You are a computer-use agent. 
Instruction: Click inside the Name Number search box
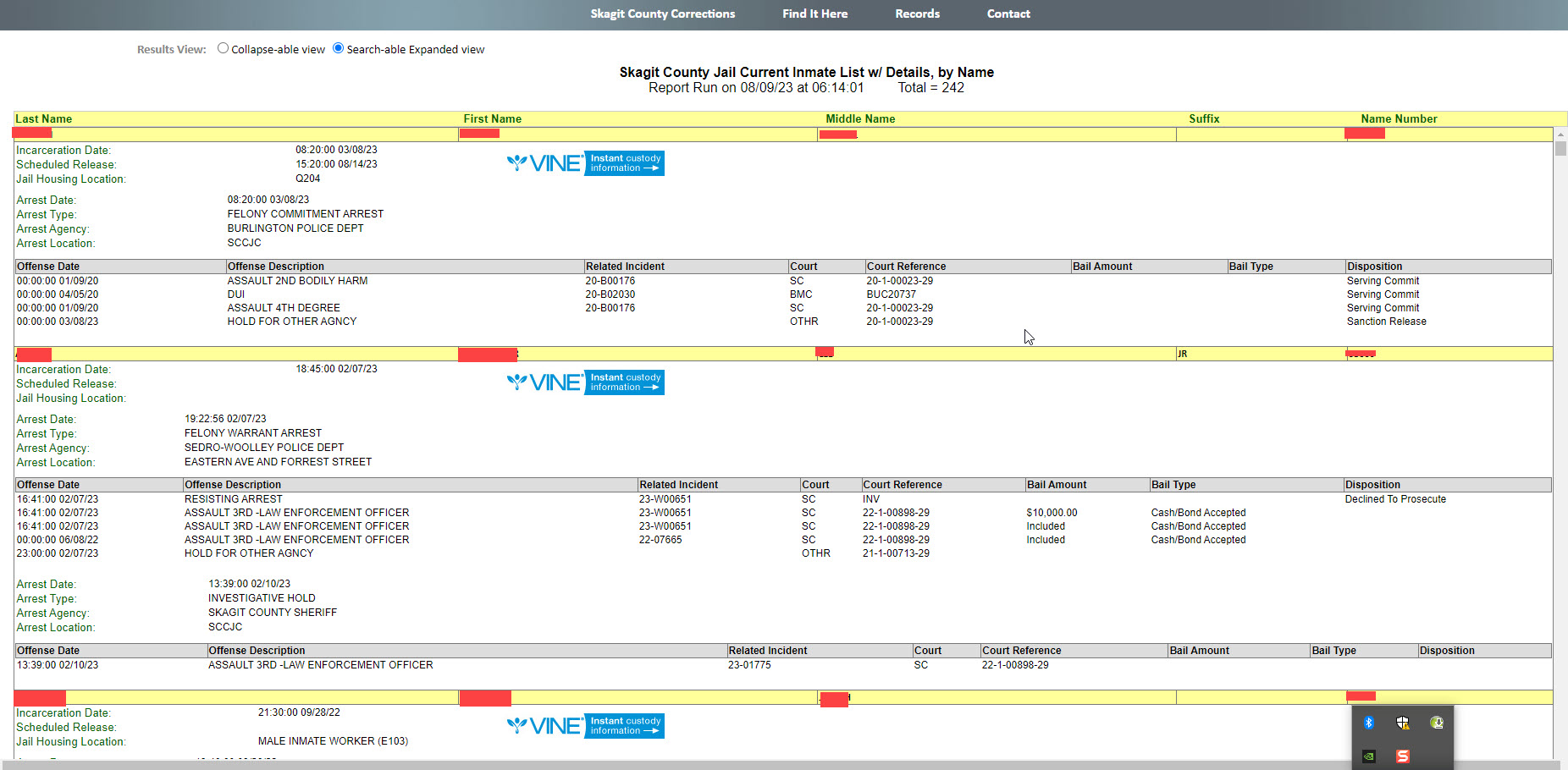pos(1439,134)
